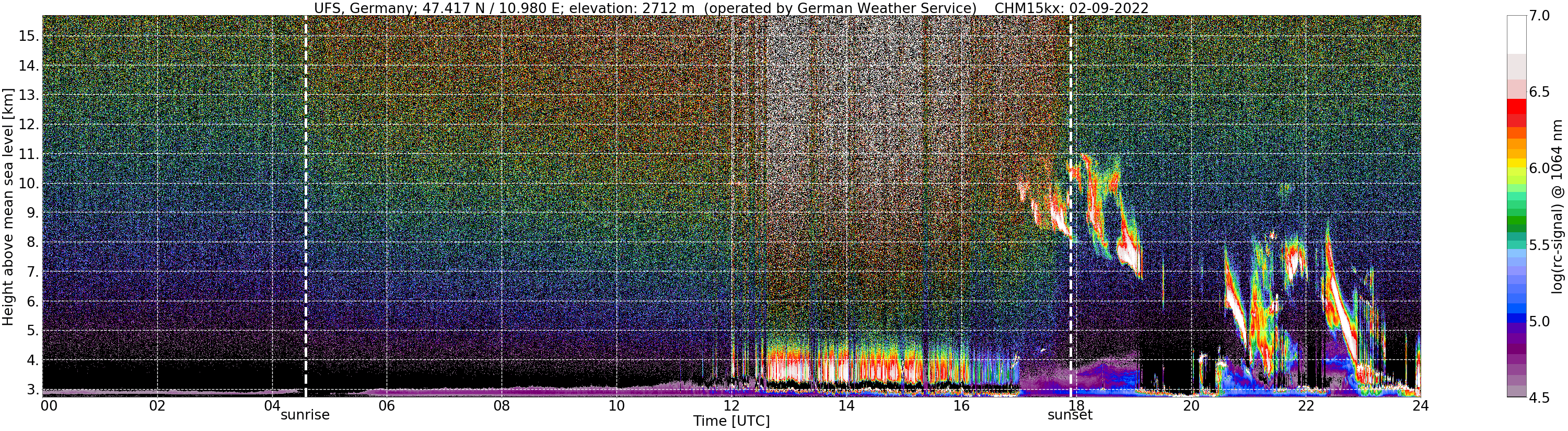1568x431 pixels.
Task: Click the 'Height above mean sea level [km]' label
Action: [x=8, y=206]
